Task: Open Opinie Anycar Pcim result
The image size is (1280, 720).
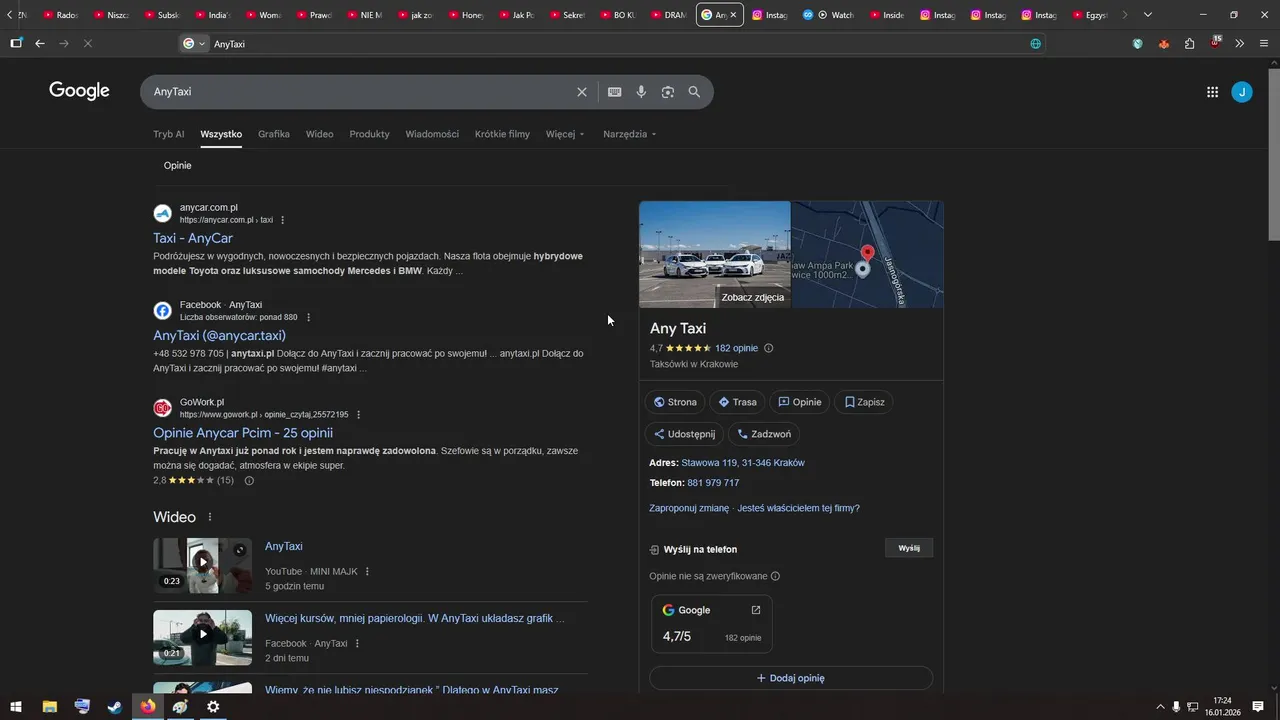Action: point(243,433)
